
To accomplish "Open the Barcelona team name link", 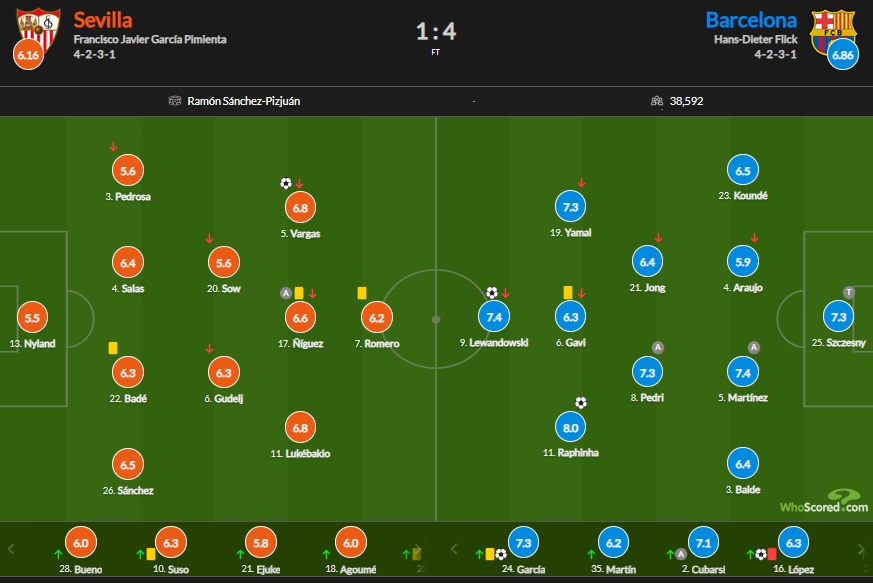I will 751,20.
